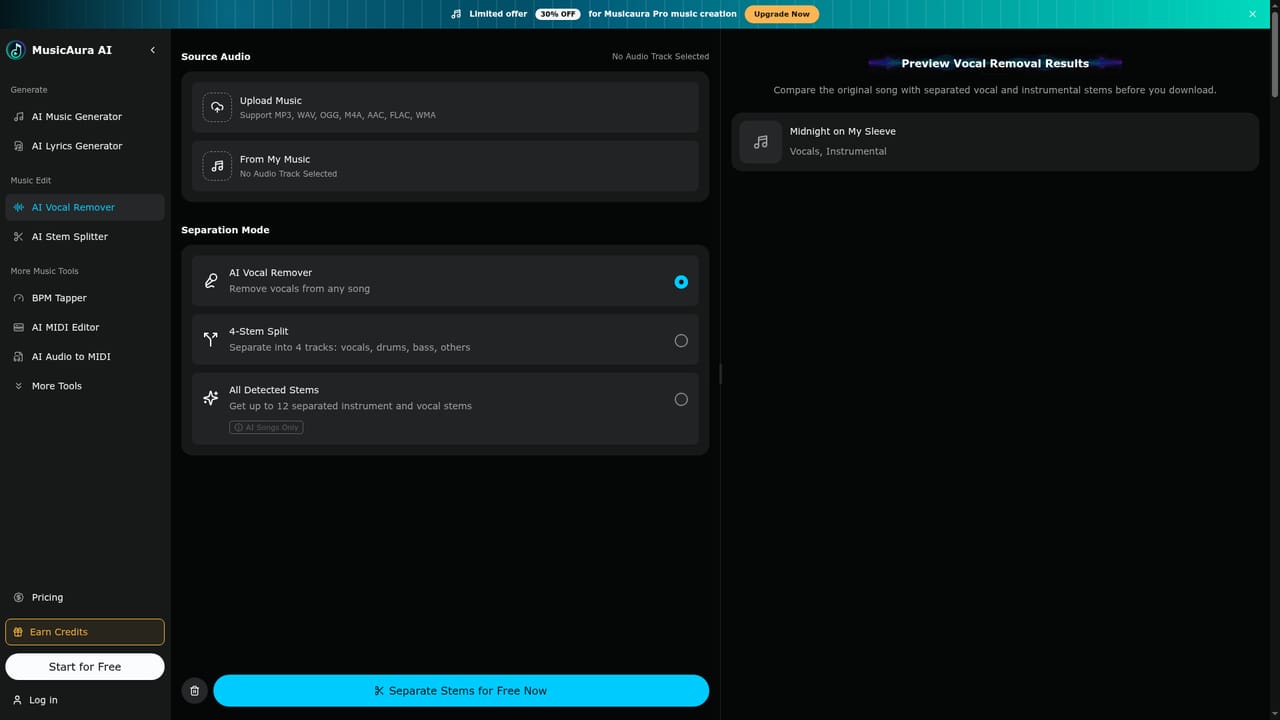Click the "Vocals, Instrumental" label
This screenshot has height=720, width=1280.
pyautogui.click(x=838, y=152)
